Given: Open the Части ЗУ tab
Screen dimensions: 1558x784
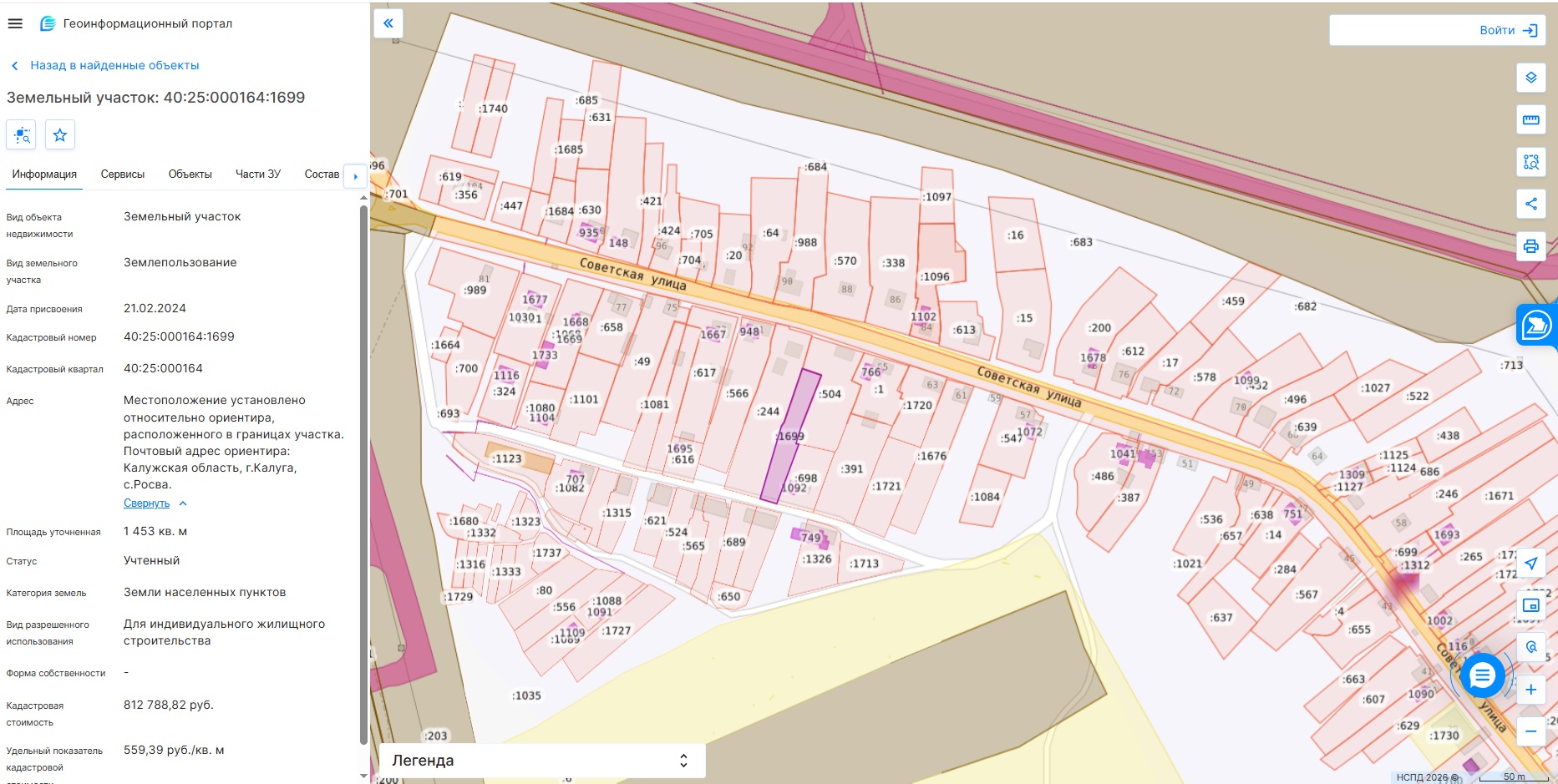Looking at the screenshot, I should 258,175.
